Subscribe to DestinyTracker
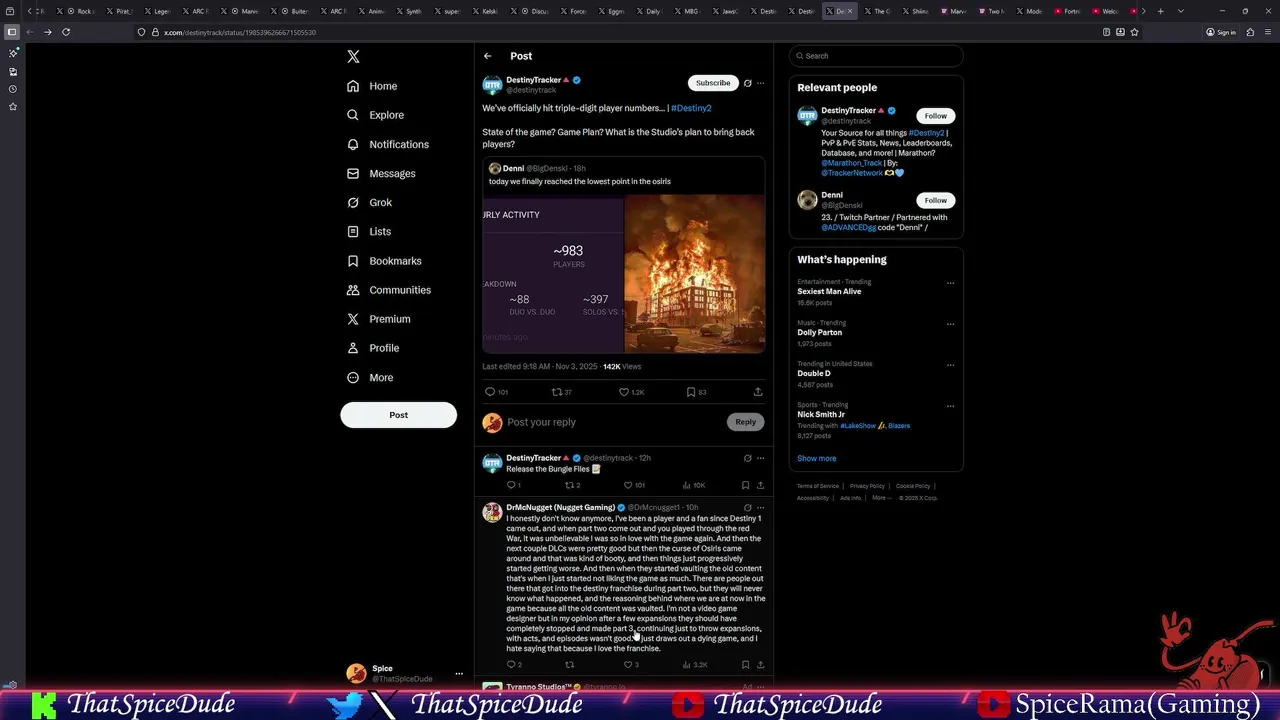Viewport: 1280px width, 720px height. tap(713, 83)
